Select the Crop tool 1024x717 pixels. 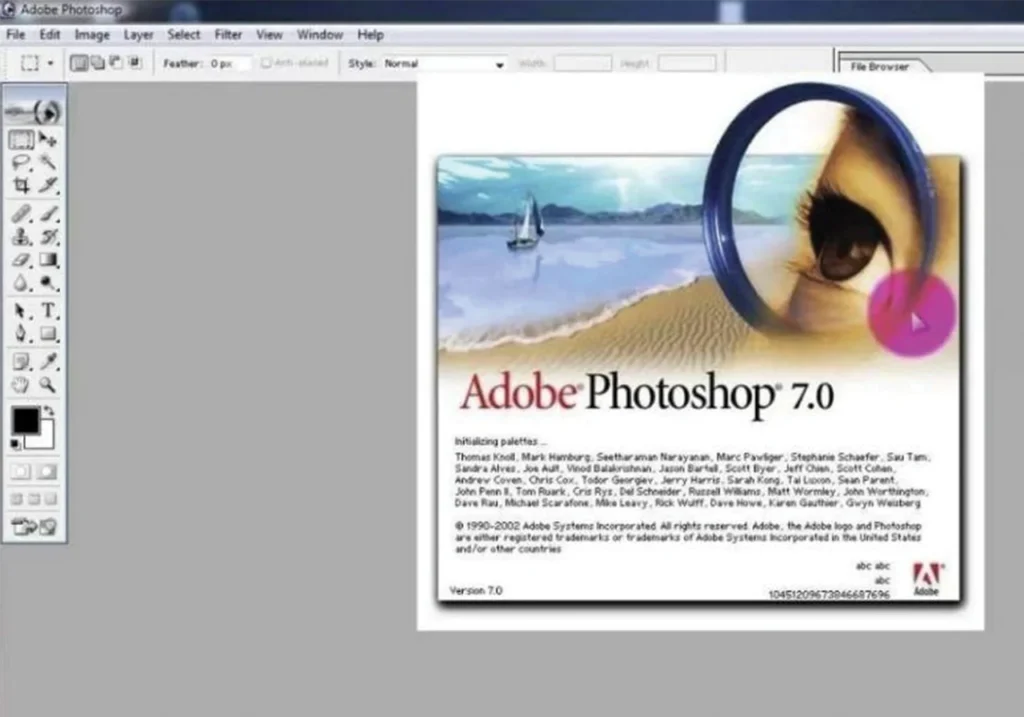(x=21, y=185)
